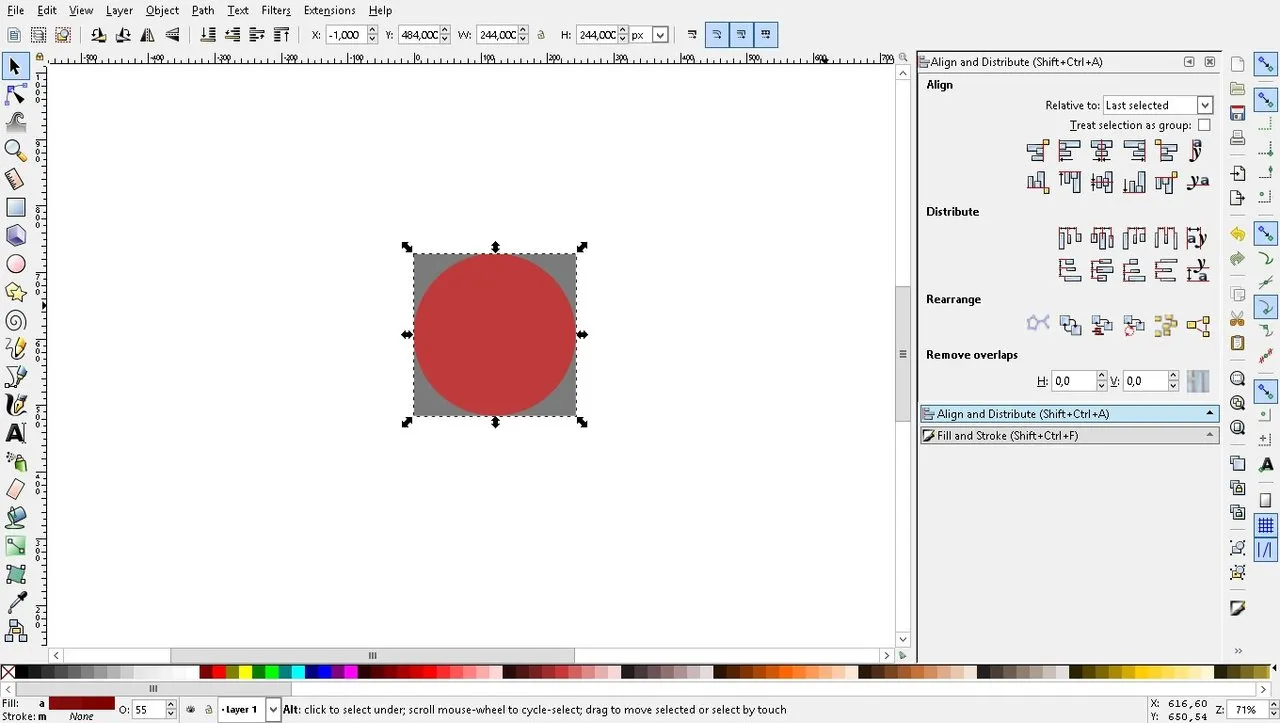Select the Selector arrow tool
The width and height of the screenshot is (1280, 723).
(15, 67)
